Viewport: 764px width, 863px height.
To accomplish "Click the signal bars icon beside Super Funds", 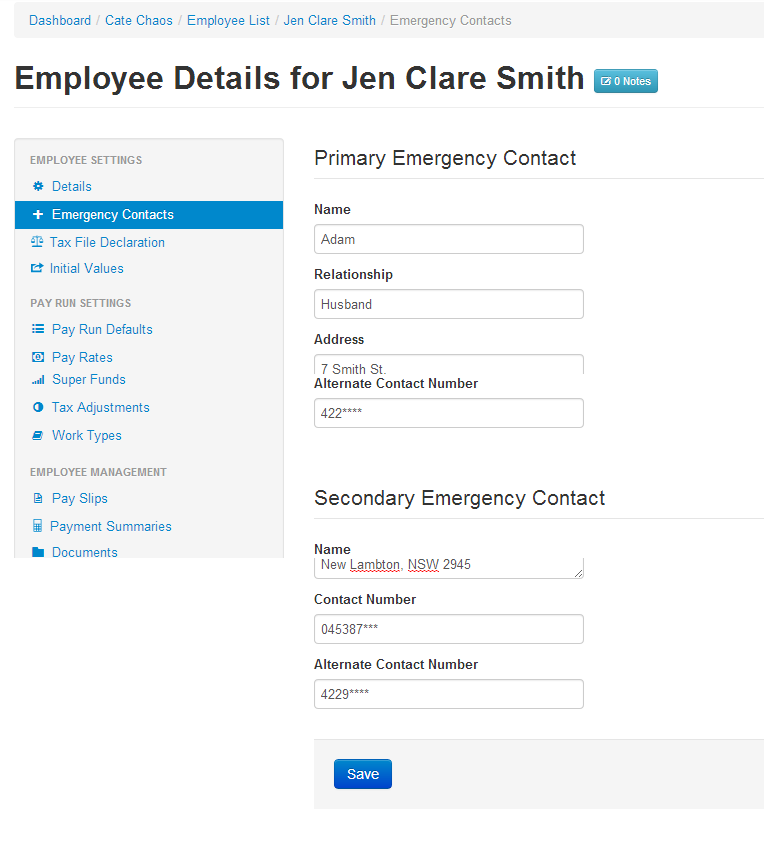I will [38, 380].
